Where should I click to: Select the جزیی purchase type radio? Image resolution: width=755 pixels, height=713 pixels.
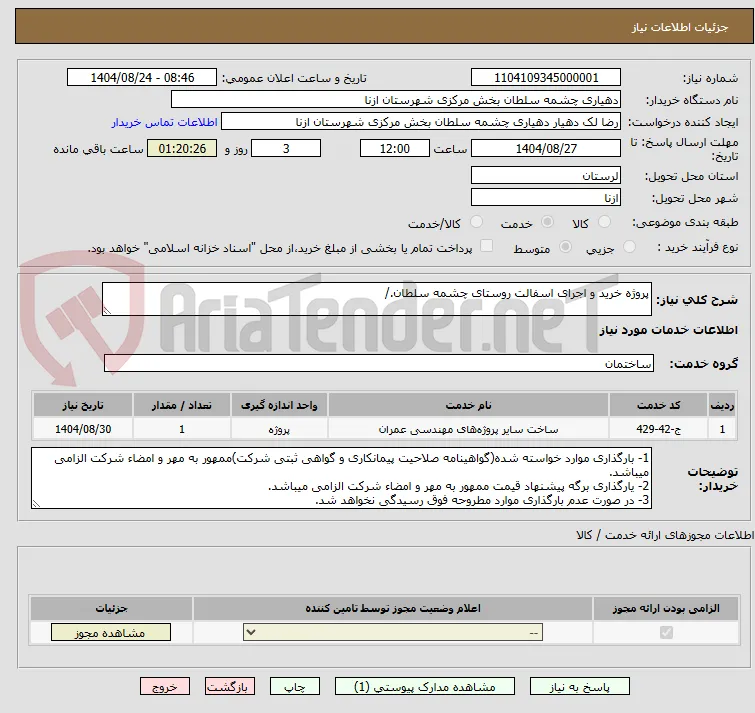(x=629, y=247)
